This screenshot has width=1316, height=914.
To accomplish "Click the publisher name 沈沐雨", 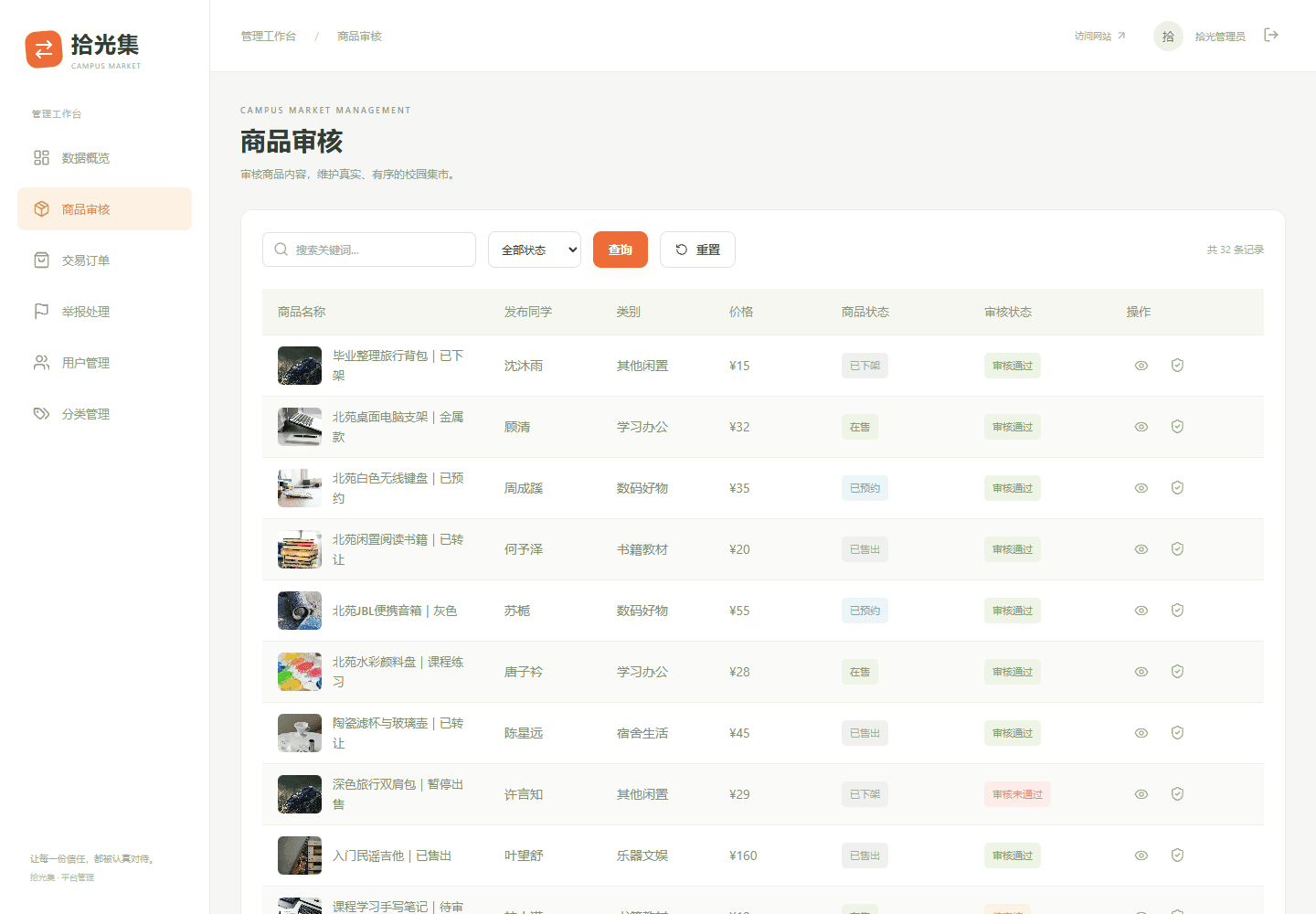I will [524, 366].
